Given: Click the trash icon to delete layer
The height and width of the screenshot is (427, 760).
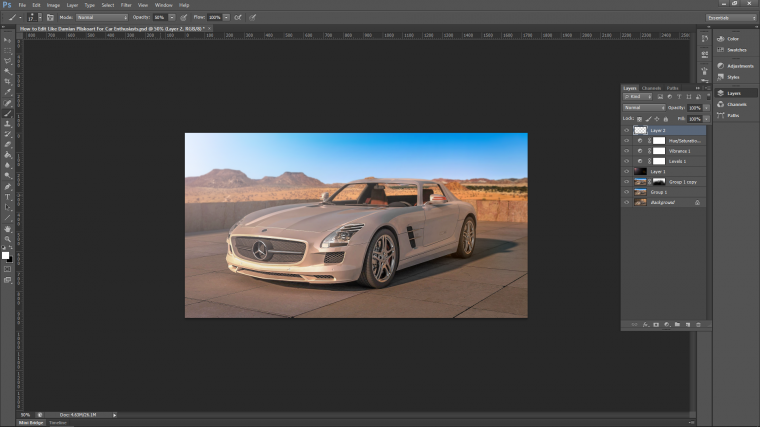Looking at the screenshot, I should click(x=698, y=325).
